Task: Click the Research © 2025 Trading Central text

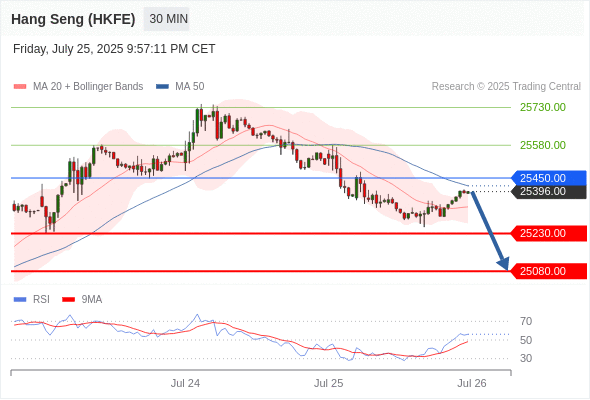Action: click(506, 87)
